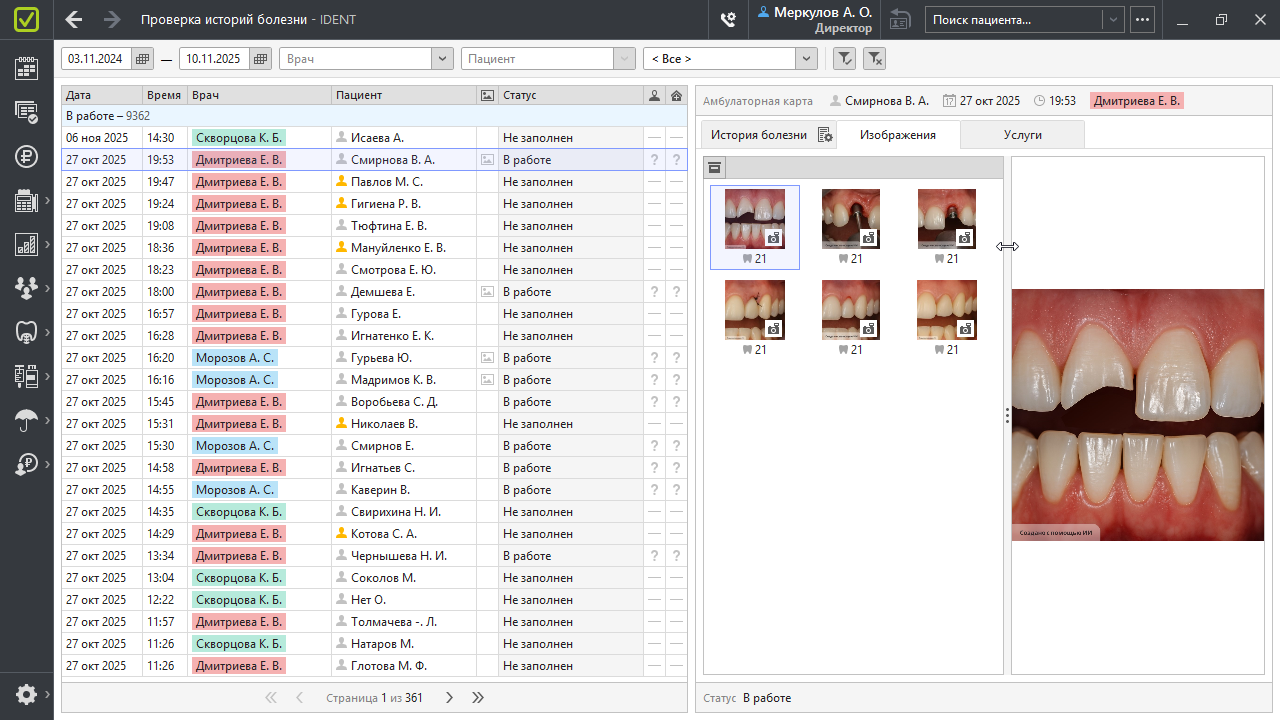Jump to last page of results
The width and height of the screenshot is (1280, 720).
pos(478,697)
